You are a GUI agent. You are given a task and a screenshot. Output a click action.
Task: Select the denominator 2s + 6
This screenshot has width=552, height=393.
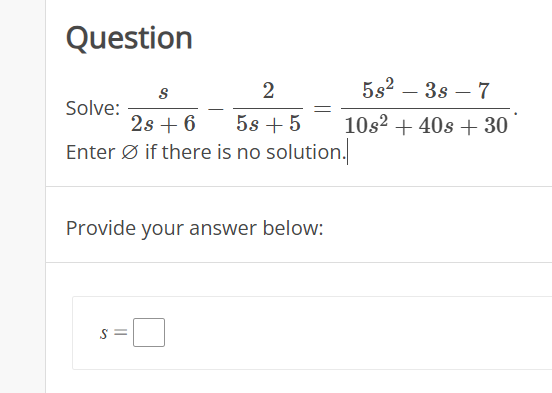[163, 124]
